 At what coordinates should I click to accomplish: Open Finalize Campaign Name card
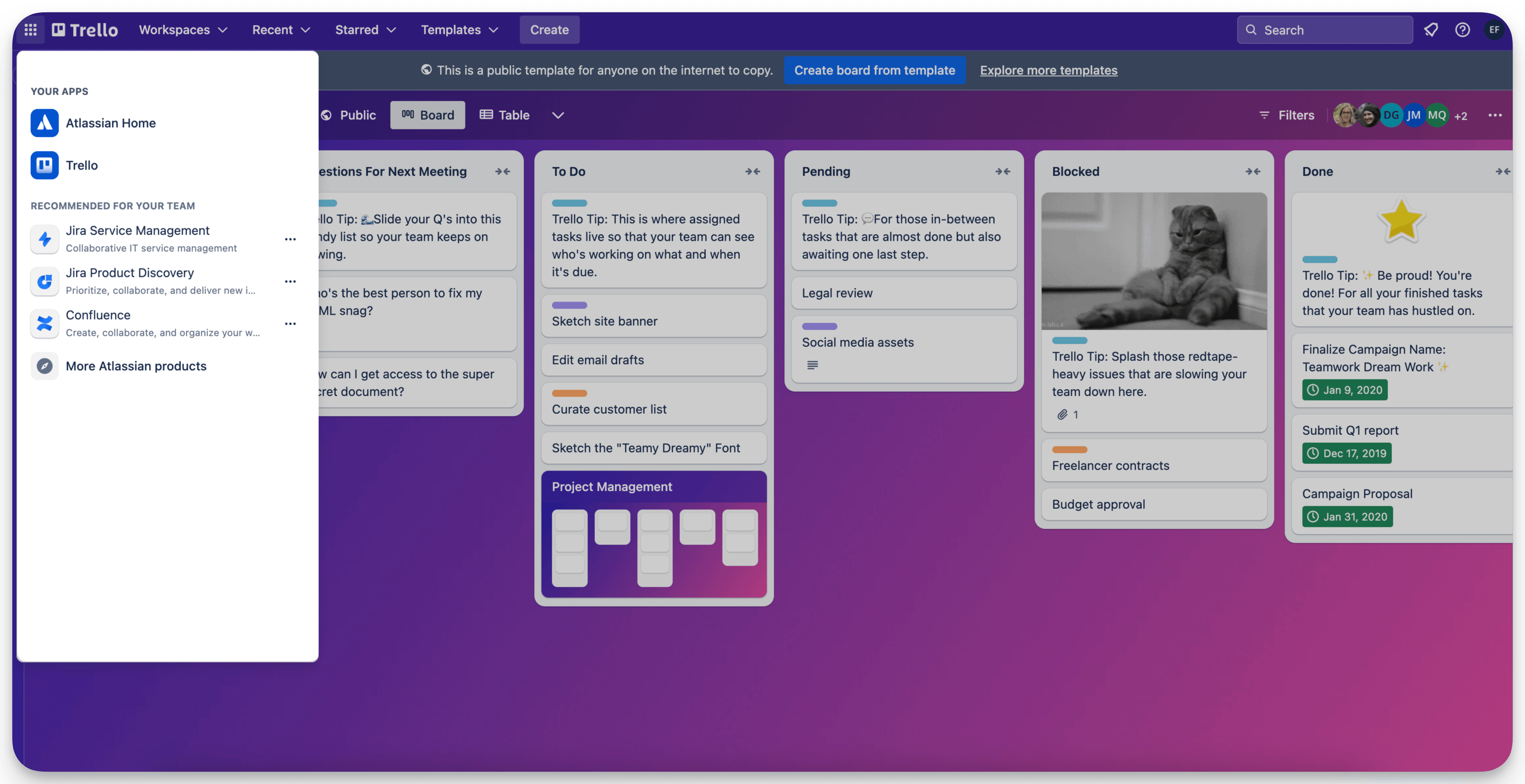click(1402, 370)
